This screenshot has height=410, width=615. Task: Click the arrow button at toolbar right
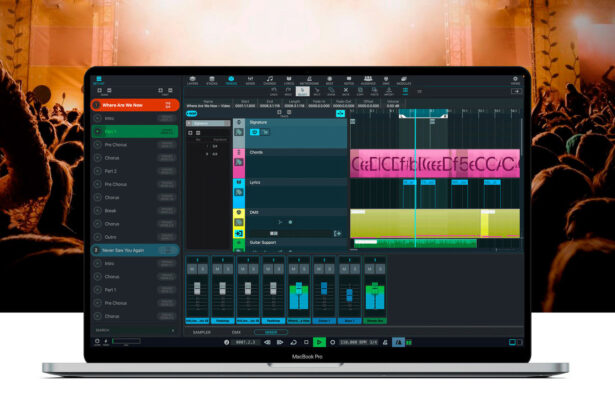(516, 91)
